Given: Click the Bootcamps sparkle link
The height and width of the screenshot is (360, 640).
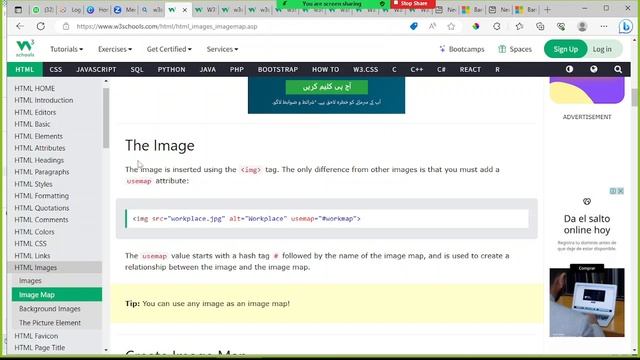Looking at the screenshot, I should point(462,49).
